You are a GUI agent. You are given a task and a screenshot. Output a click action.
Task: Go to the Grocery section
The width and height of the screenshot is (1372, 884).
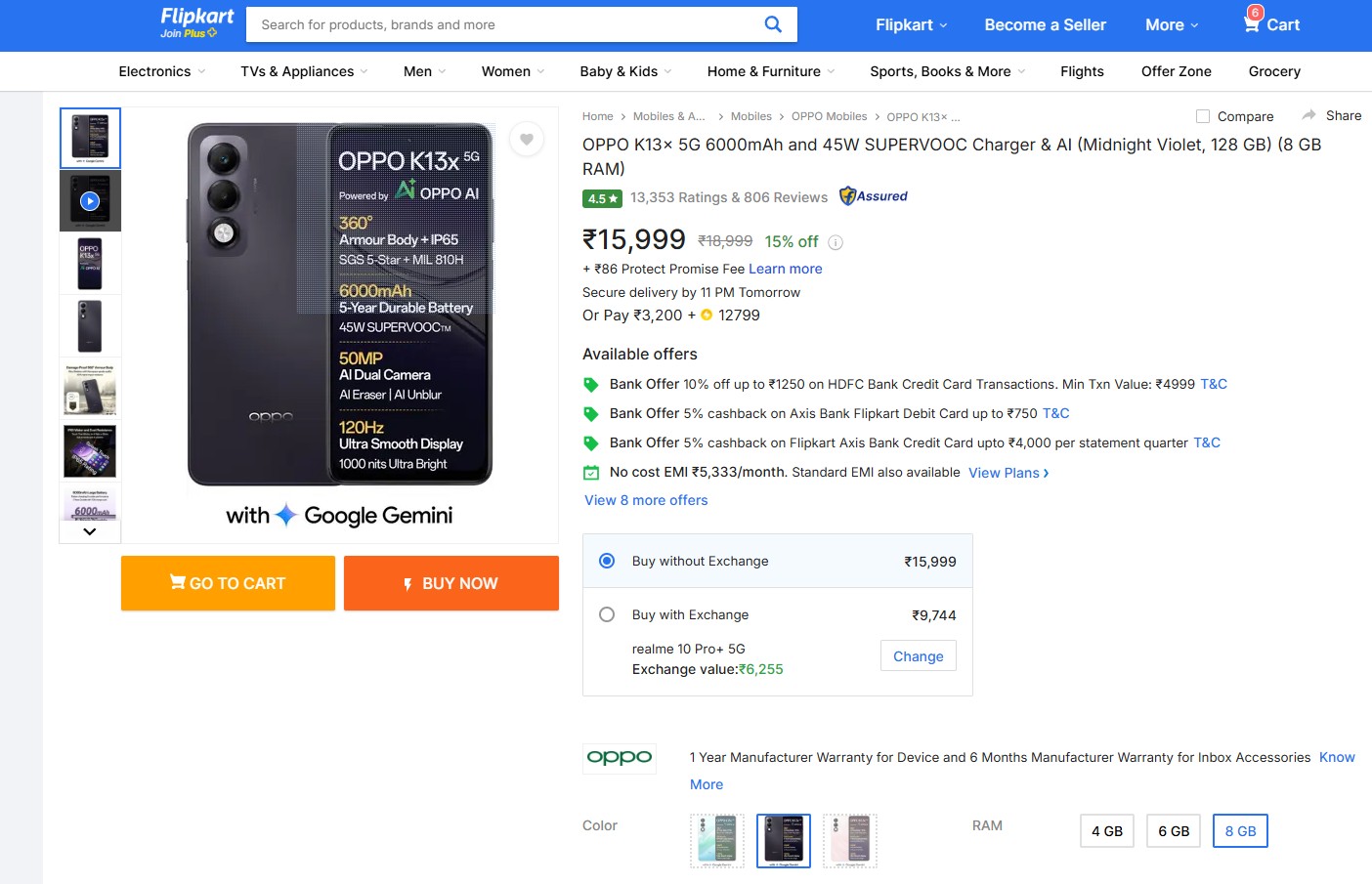pyautogui.click(x=1273, y=71)
